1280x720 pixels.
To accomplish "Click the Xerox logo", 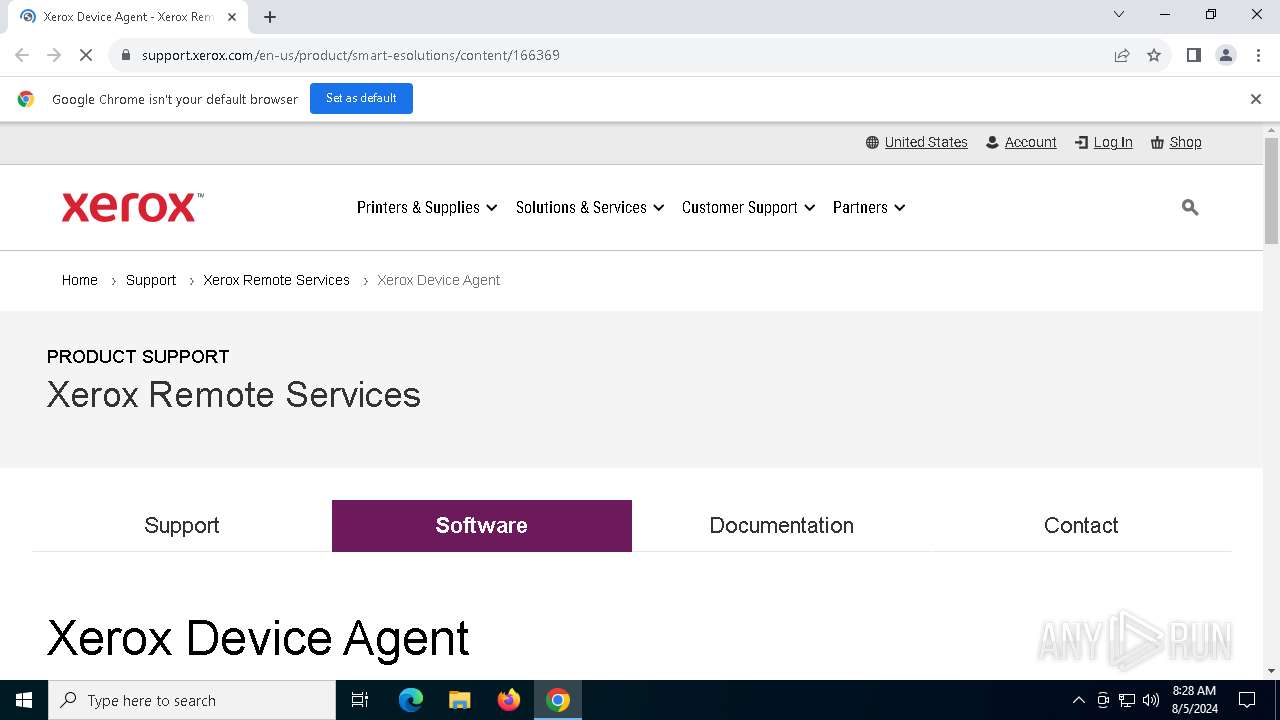I will point(132,207).
